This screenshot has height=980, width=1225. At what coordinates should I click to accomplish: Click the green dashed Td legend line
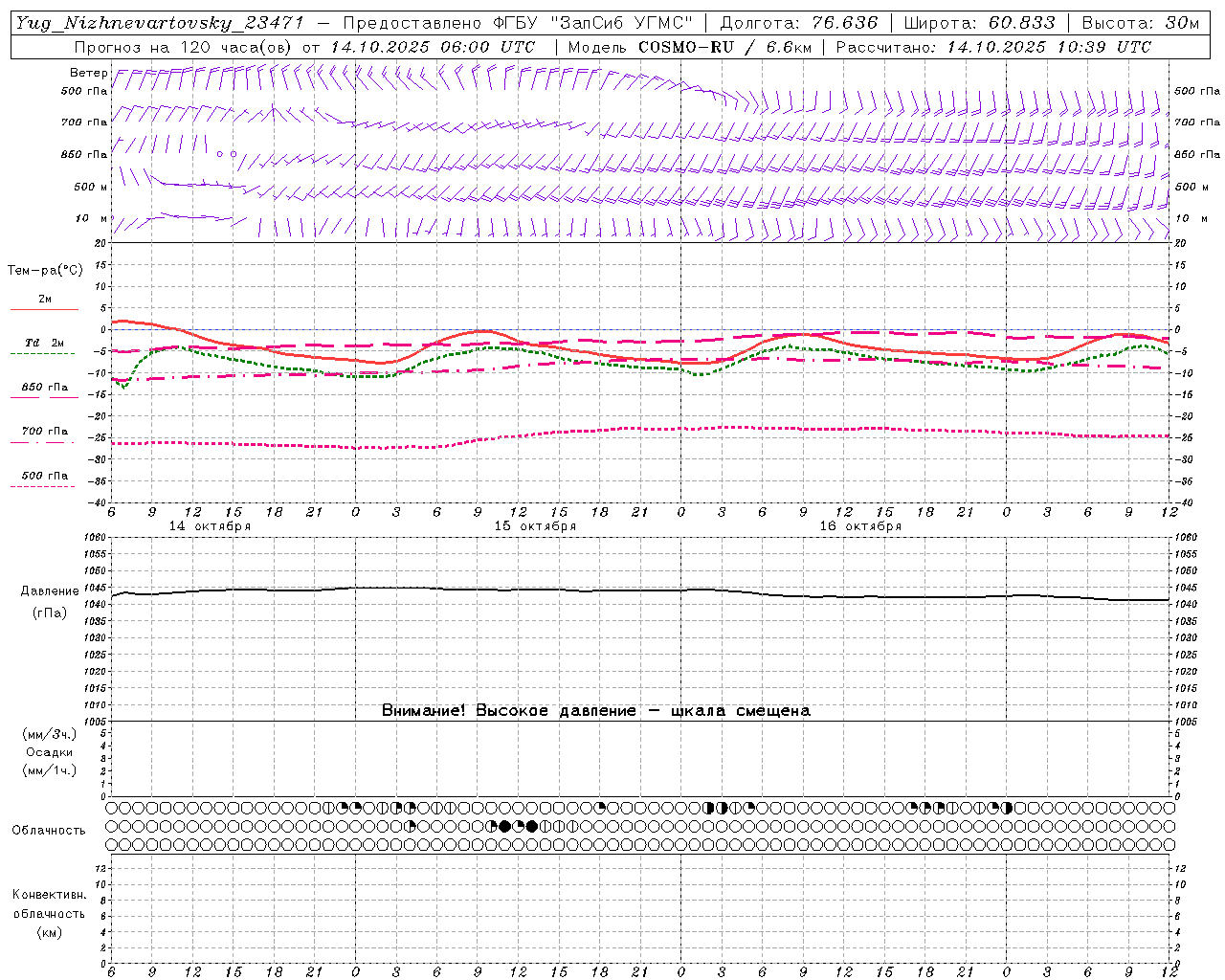point(43,354)
